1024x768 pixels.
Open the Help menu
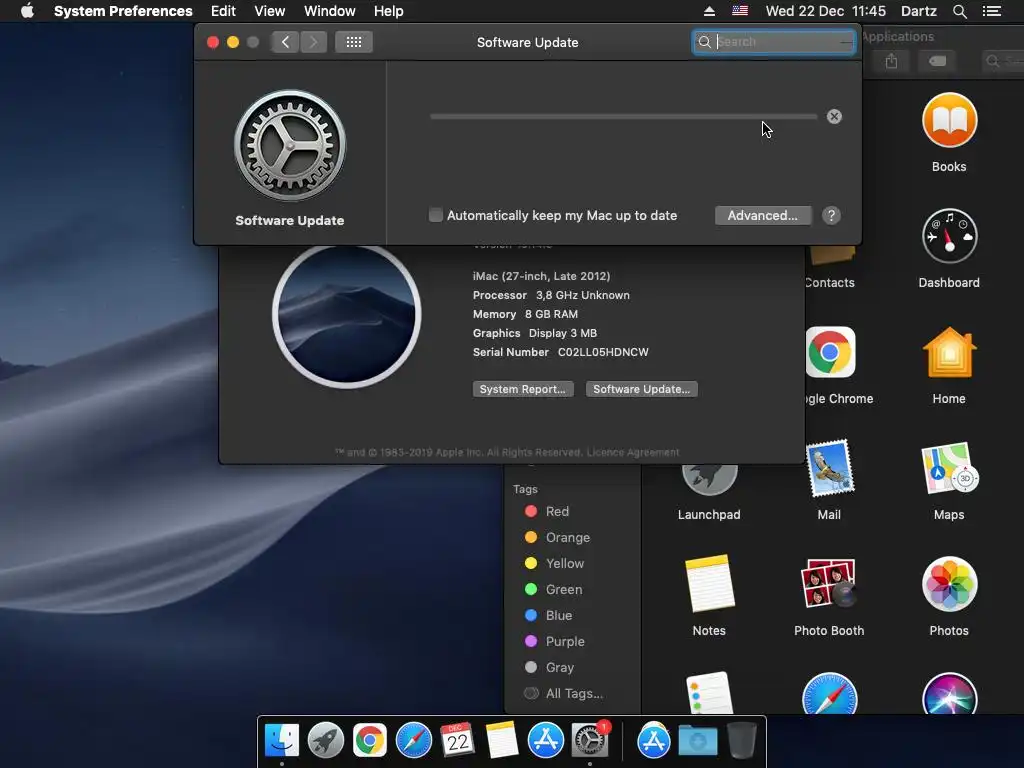pyautogui.click(x=389, y=11)
